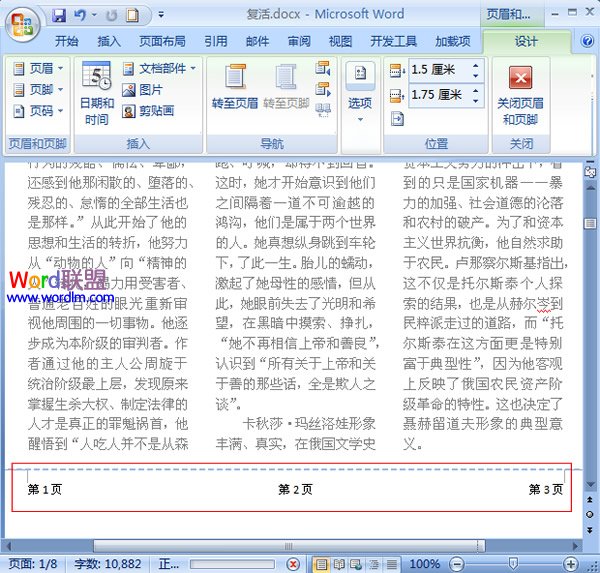The image size is (600, 573).
Task: Switch to the 插入 ribbon tab
Action: click(x=109, y=41)
